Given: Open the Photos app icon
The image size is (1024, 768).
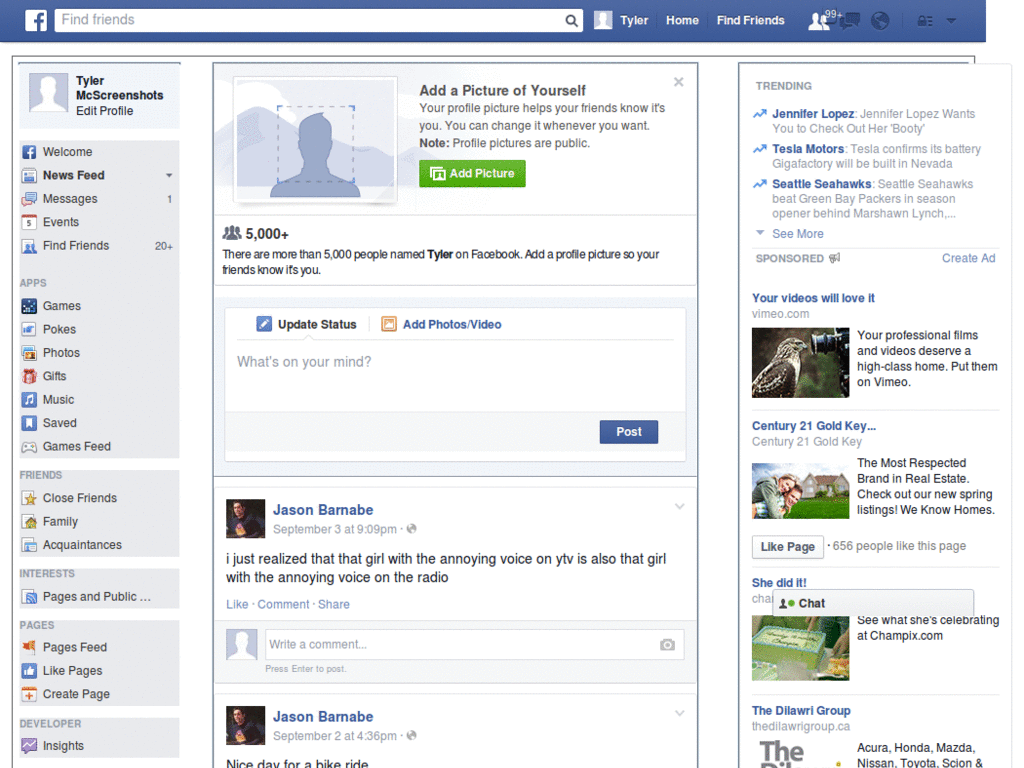Looking at the screenshot, I should click(29, 353).
